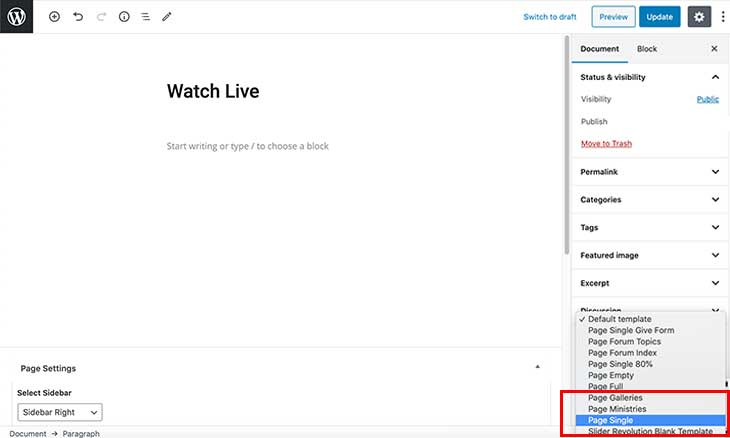Select the pencil tools icon
This screenshot has width=730, height=438.
pyautogui.click(x=167, y=17)
